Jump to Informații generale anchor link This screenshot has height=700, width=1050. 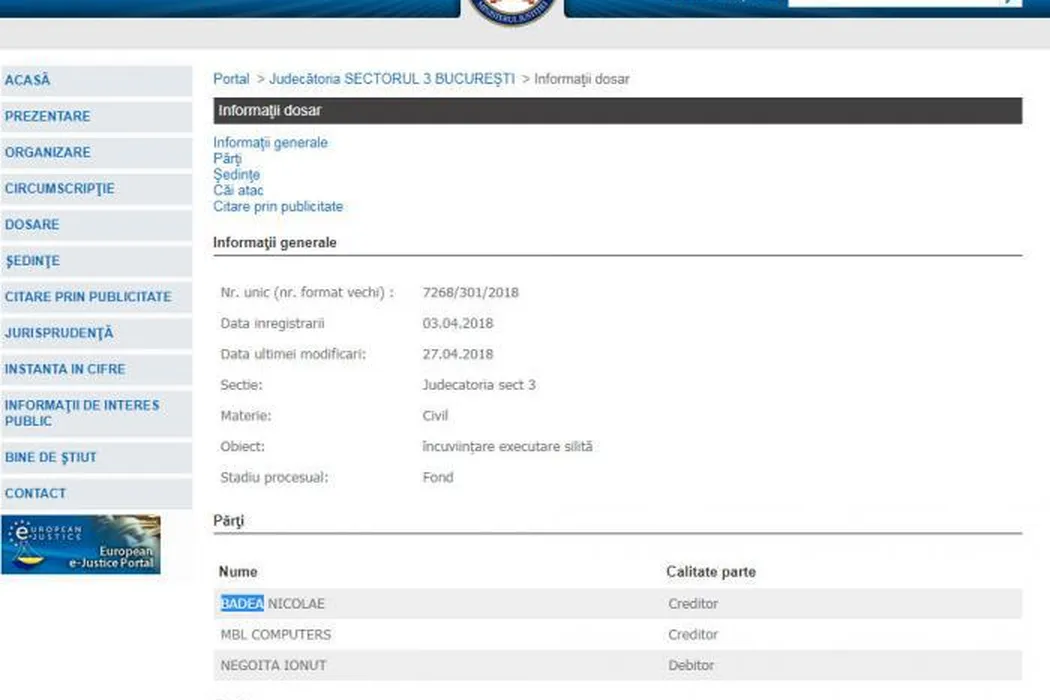270,143
